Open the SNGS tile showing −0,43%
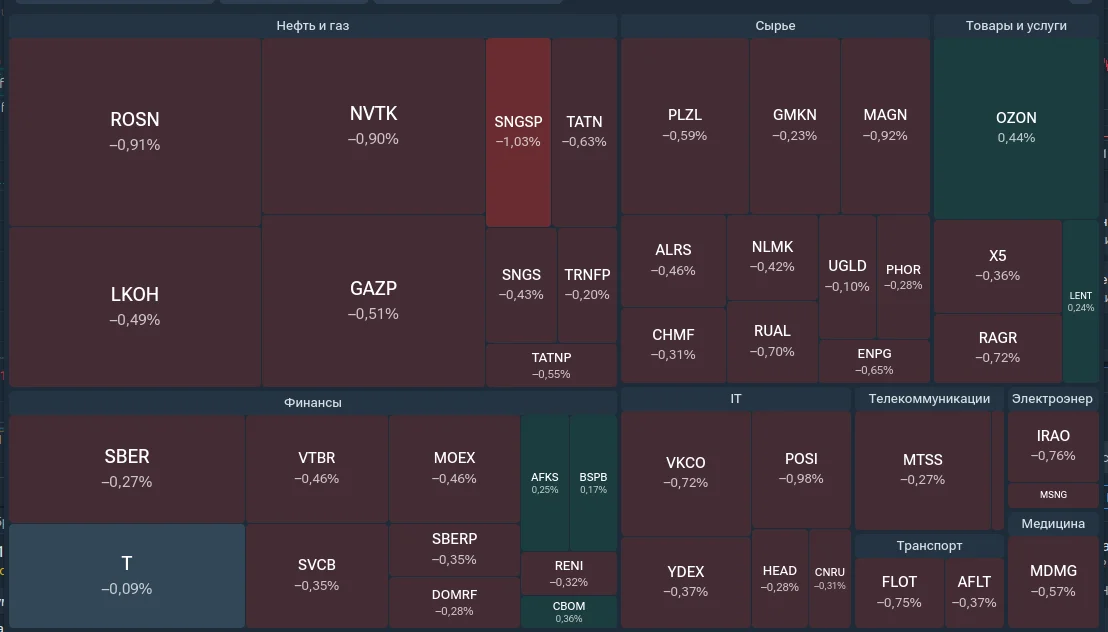This screenshot has width=1108, height=632. [x=521, y=285]
